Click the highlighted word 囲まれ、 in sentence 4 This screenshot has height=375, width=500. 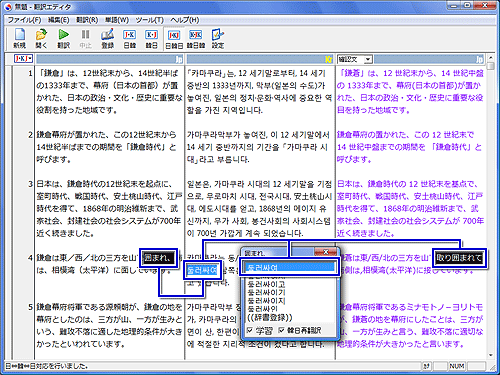click(158, 258)
